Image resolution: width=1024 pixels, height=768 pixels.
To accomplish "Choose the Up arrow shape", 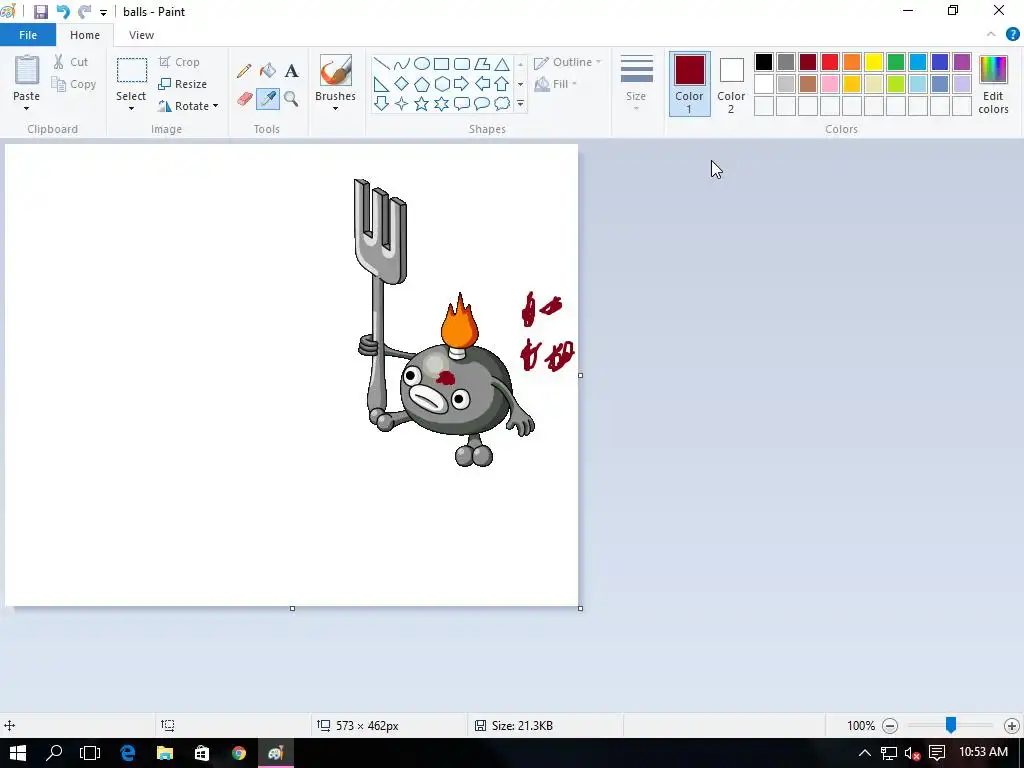I will pos(502,84).
